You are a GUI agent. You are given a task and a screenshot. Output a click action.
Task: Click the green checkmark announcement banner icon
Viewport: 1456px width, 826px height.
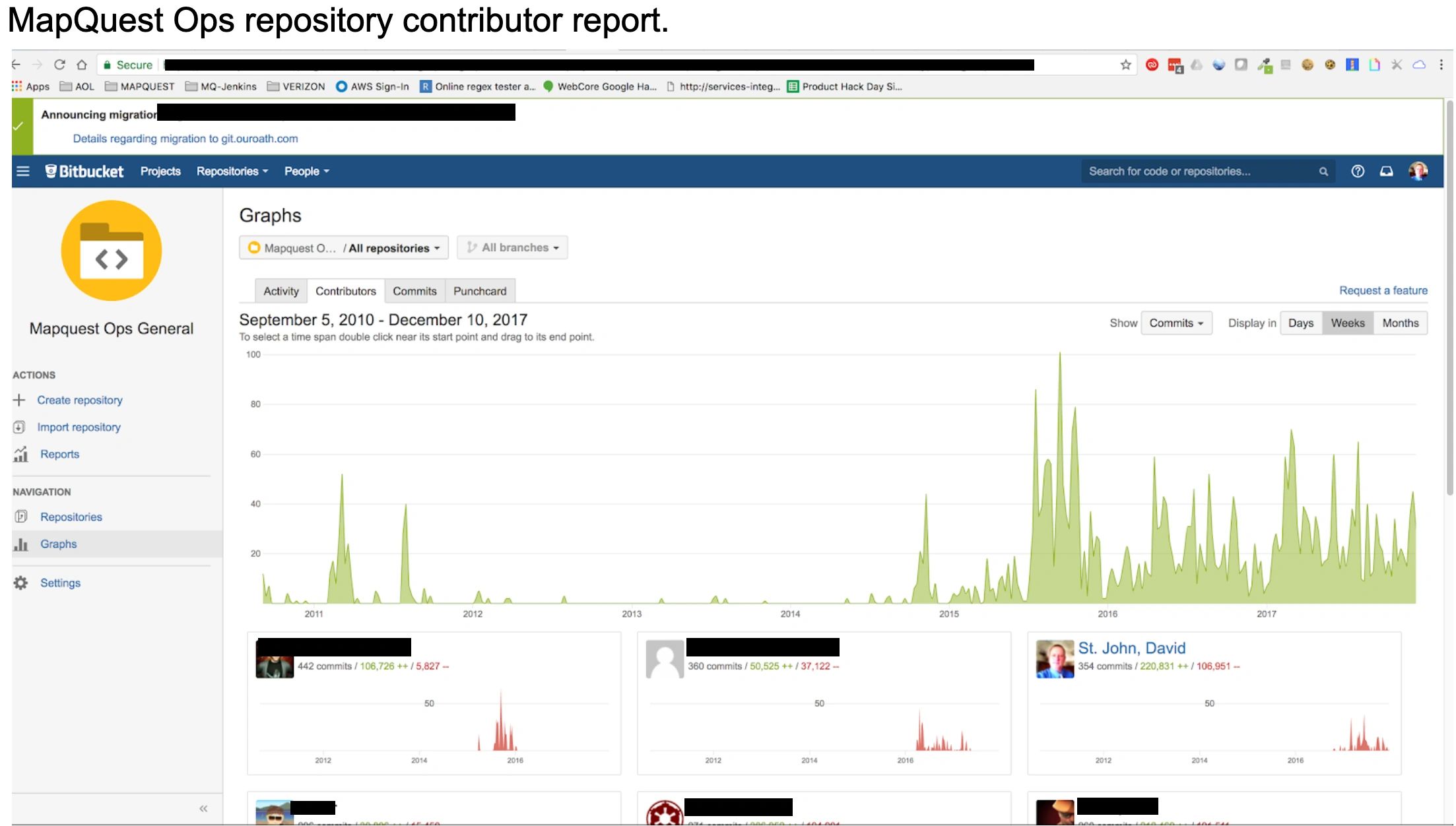pyautogui.click(x=18, y=127)
